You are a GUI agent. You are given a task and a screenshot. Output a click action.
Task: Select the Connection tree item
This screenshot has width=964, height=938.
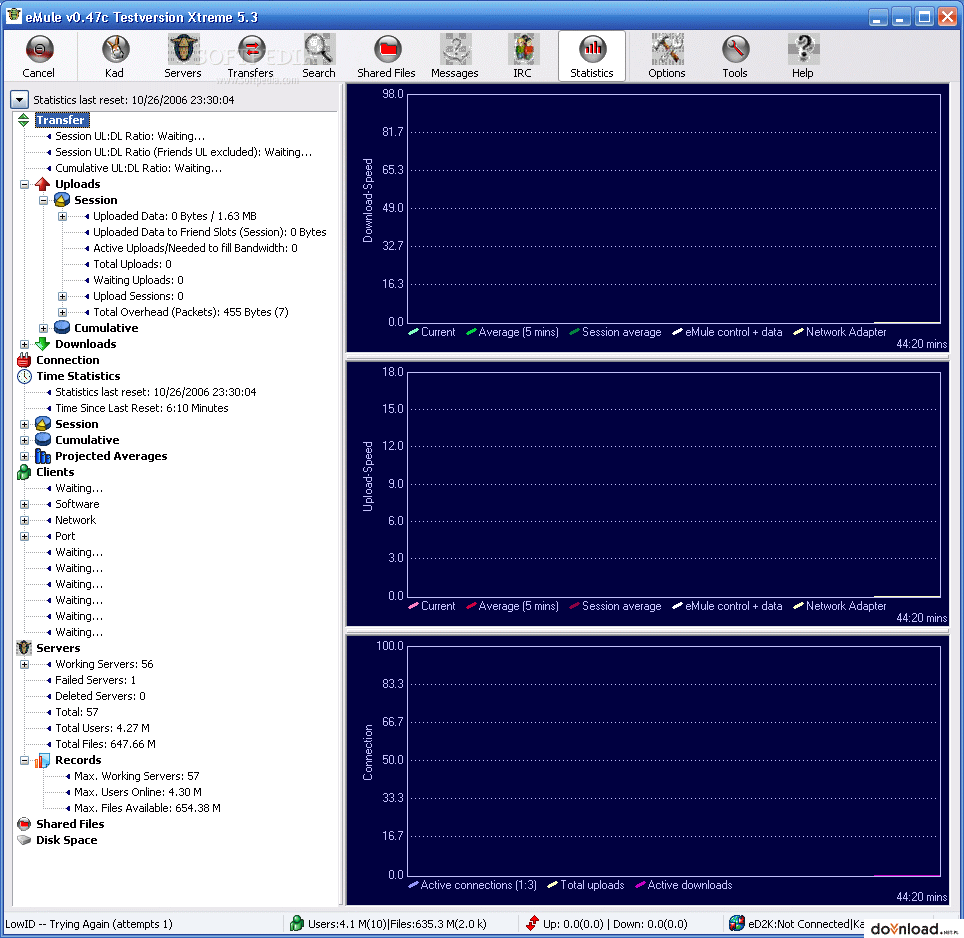click(68, 360)
